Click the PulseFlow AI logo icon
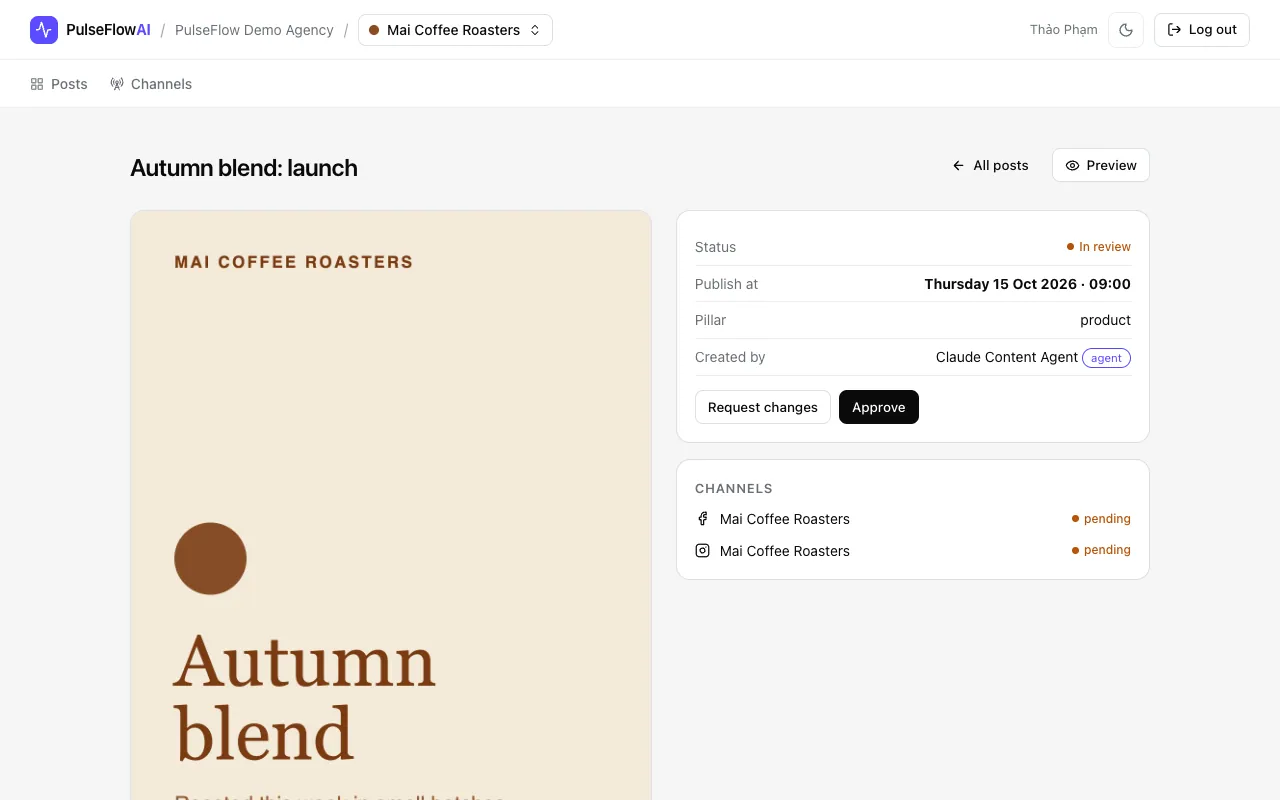Image resolution: width=1280 pixels, height=800 pixels. (x=44, y=30)
